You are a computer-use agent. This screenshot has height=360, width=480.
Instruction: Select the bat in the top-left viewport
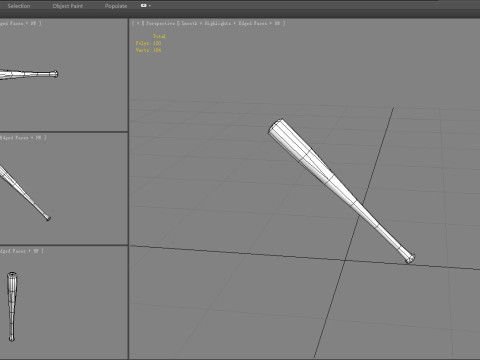[x=28, y=74]
